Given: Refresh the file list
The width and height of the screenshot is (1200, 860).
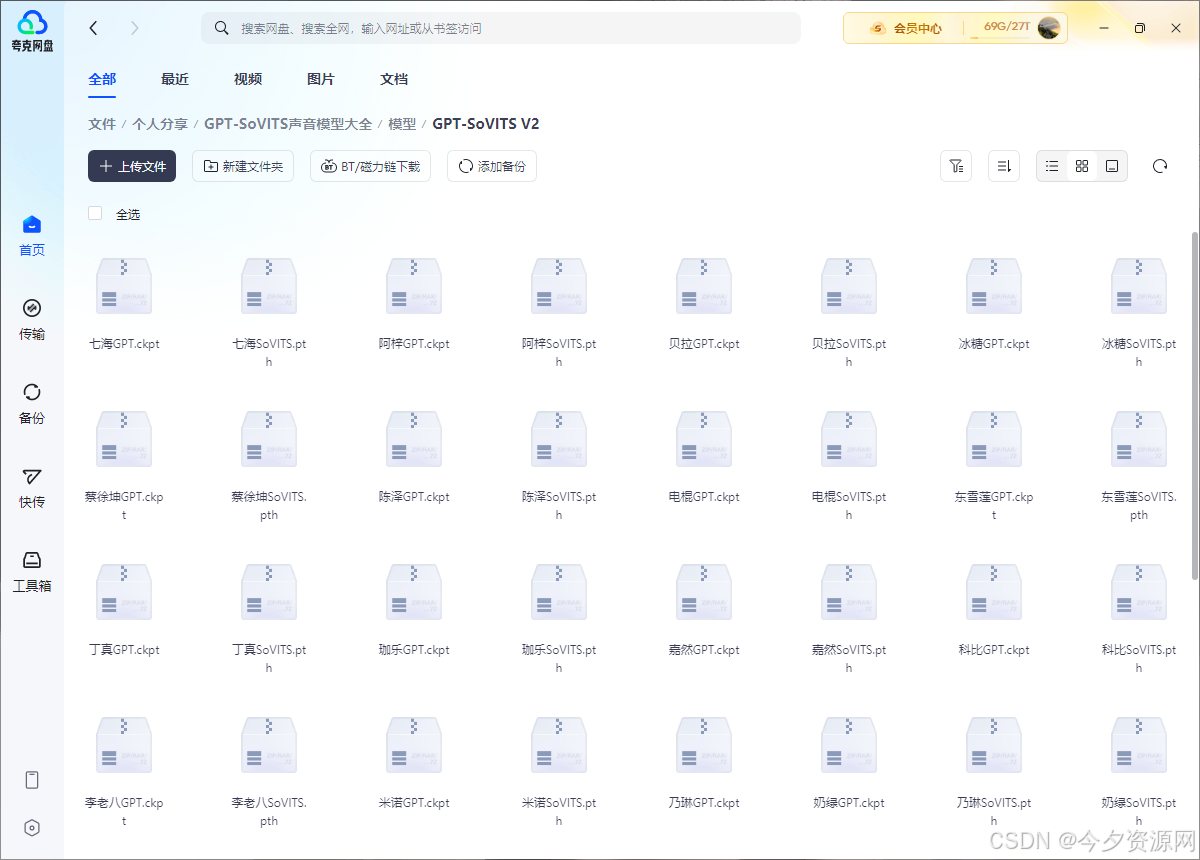Looking at the screenshot, I should 1160,166.
